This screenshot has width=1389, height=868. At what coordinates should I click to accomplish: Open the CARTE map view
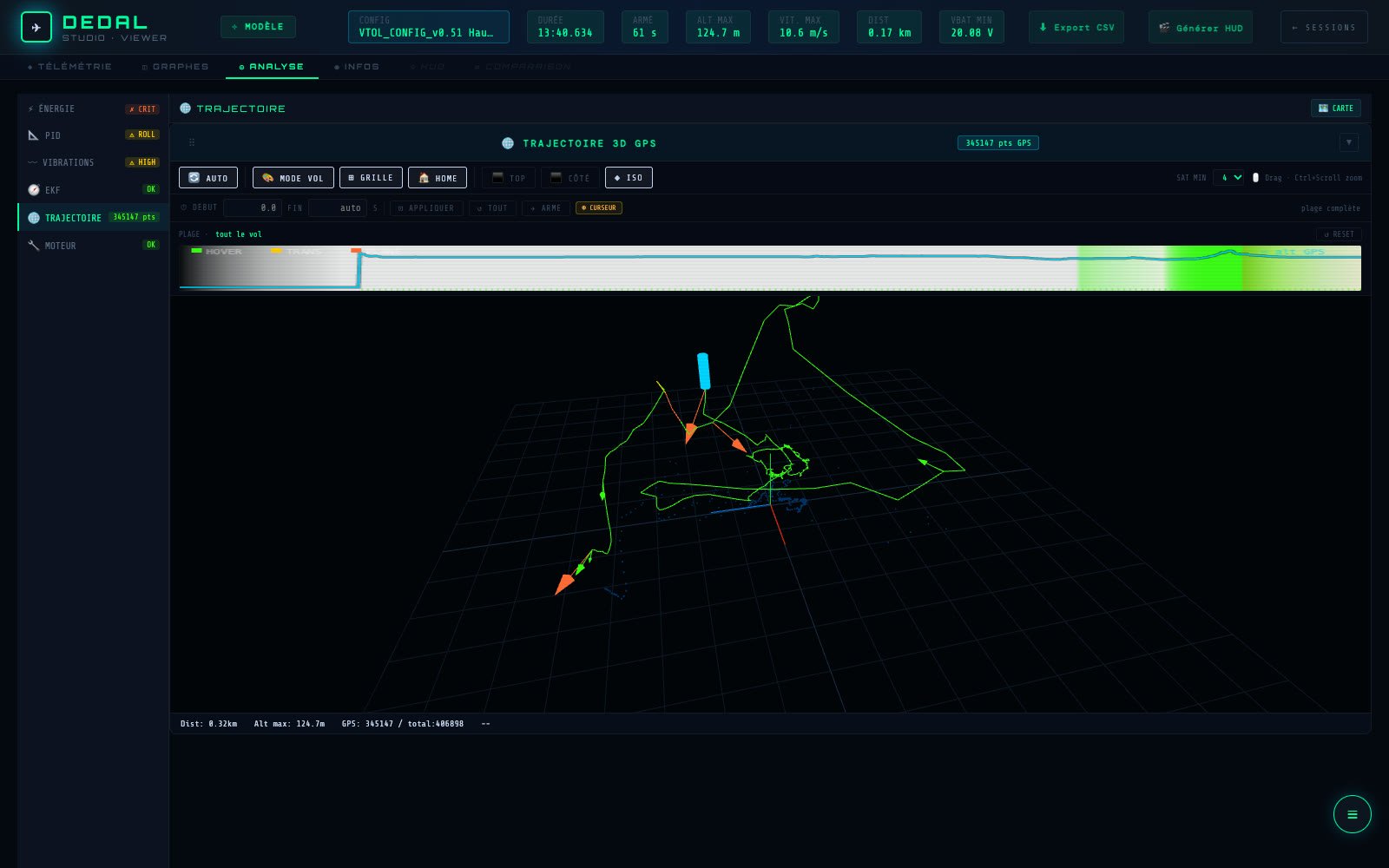coord(1335,108)
